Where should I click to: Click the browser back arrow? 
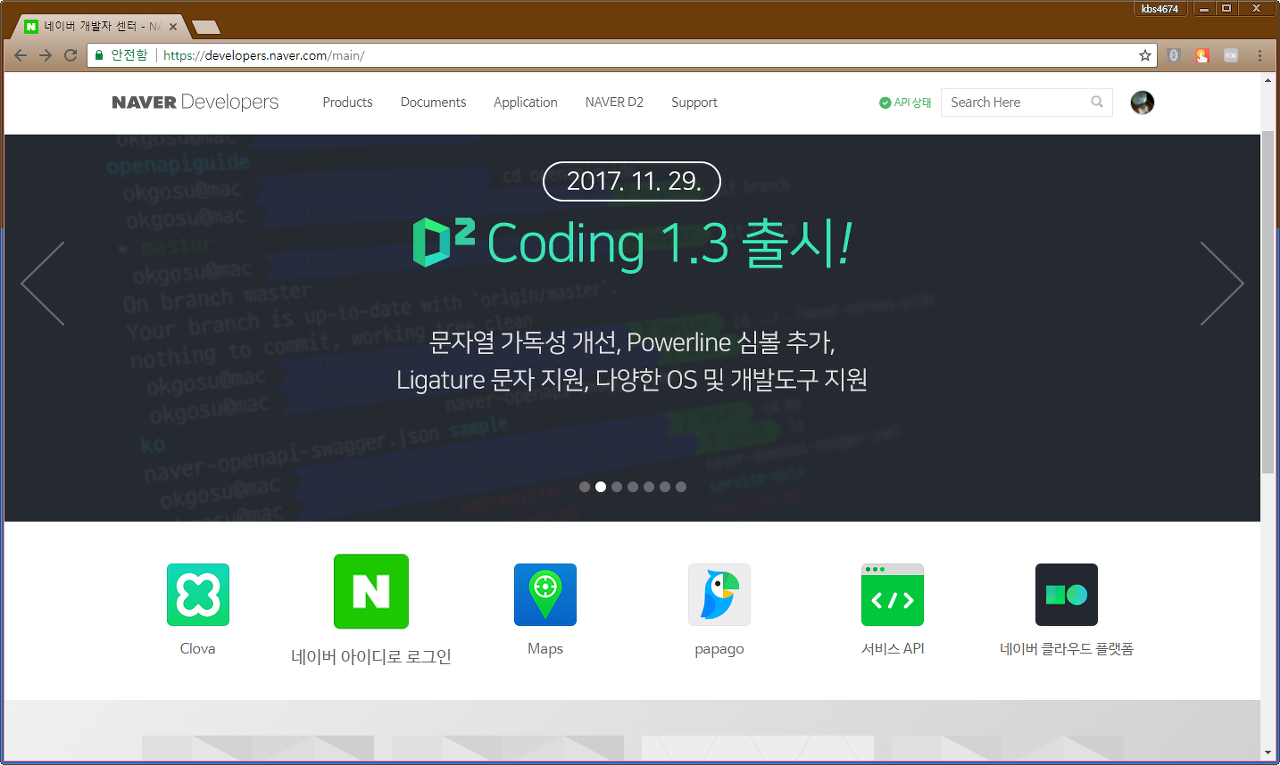coord(20,56)
